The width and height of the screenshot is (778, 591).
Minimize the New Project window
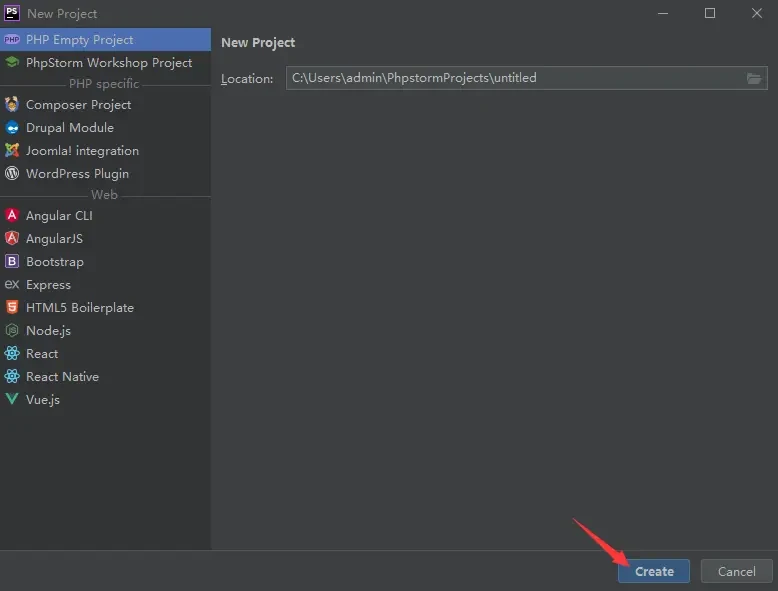(663, 13)
